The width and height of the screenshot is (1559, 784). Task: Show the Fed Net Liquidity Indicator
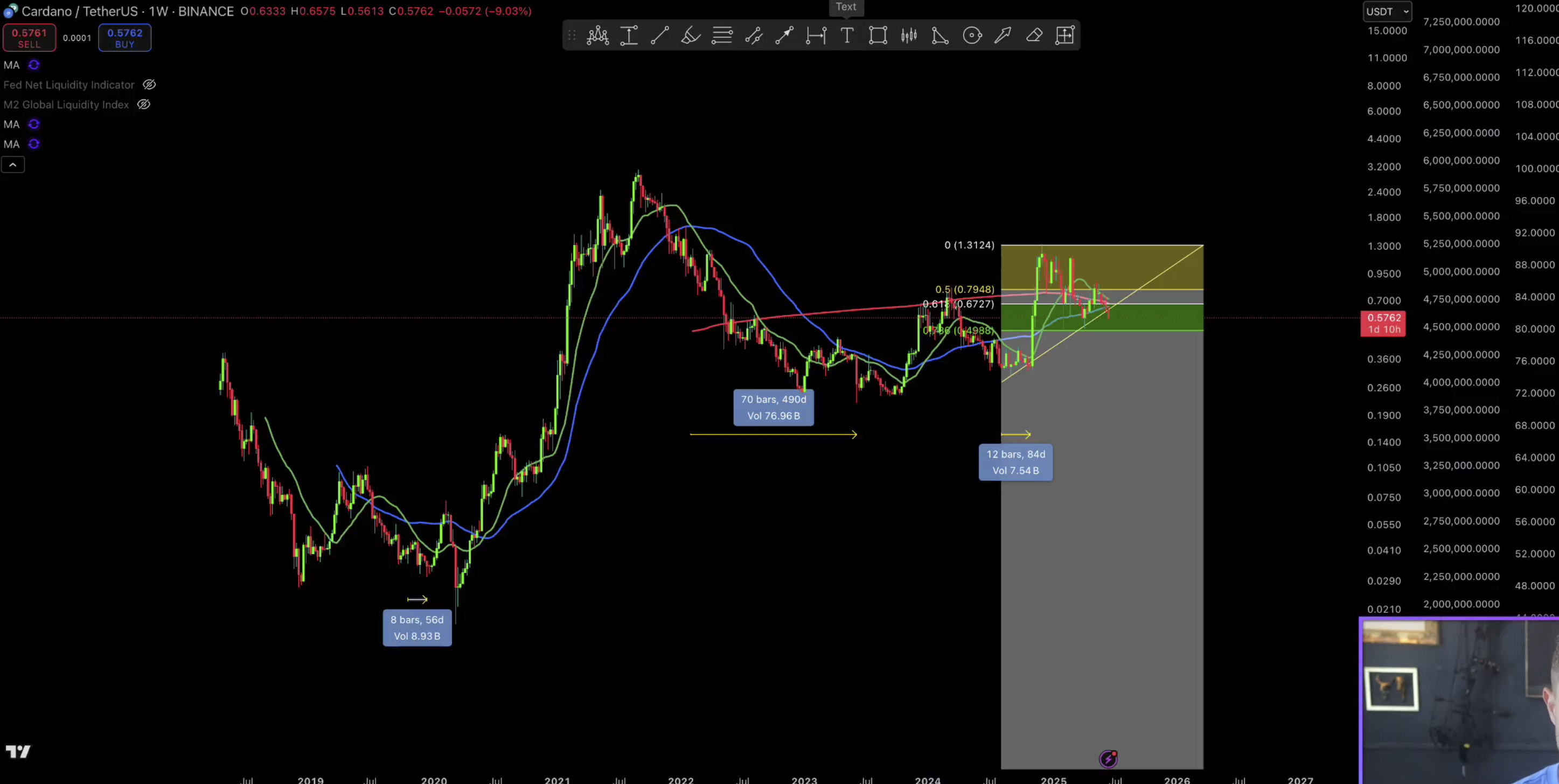pos(149,85)
